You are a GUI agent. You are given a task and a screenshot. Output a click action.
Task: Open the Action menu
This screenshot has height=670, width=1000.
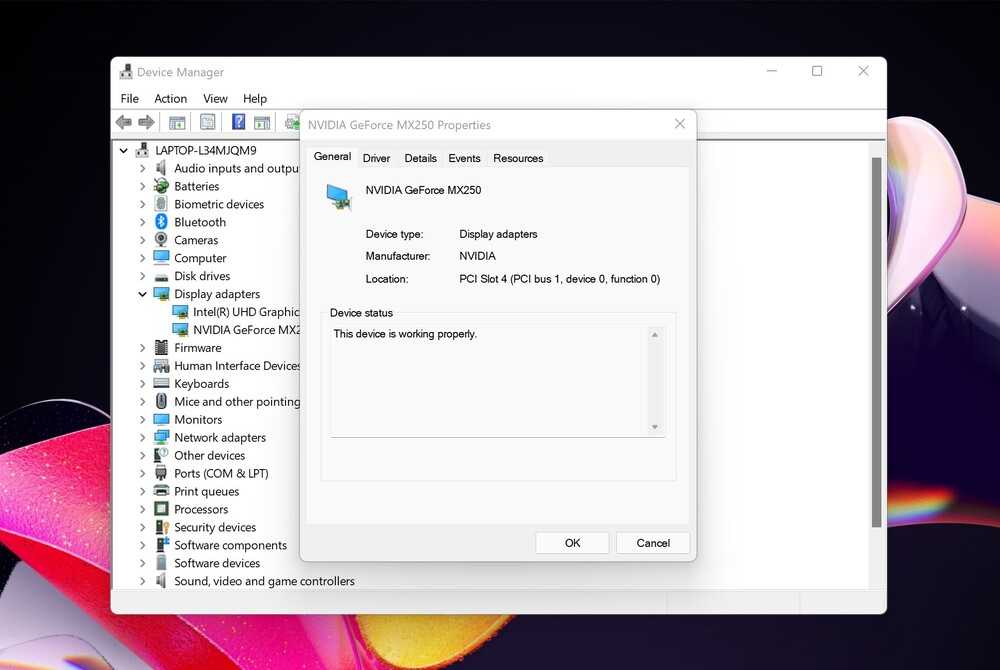click(x=170, y=98)
